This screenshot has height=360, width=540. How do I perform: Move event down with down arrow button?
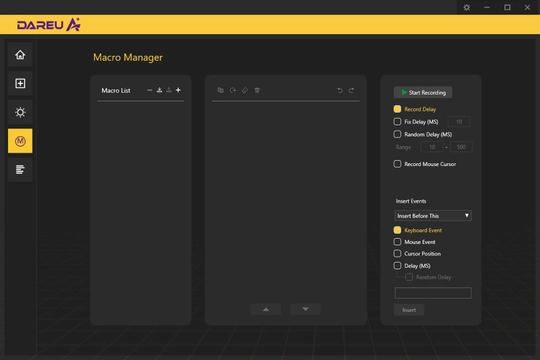[305, 309]
